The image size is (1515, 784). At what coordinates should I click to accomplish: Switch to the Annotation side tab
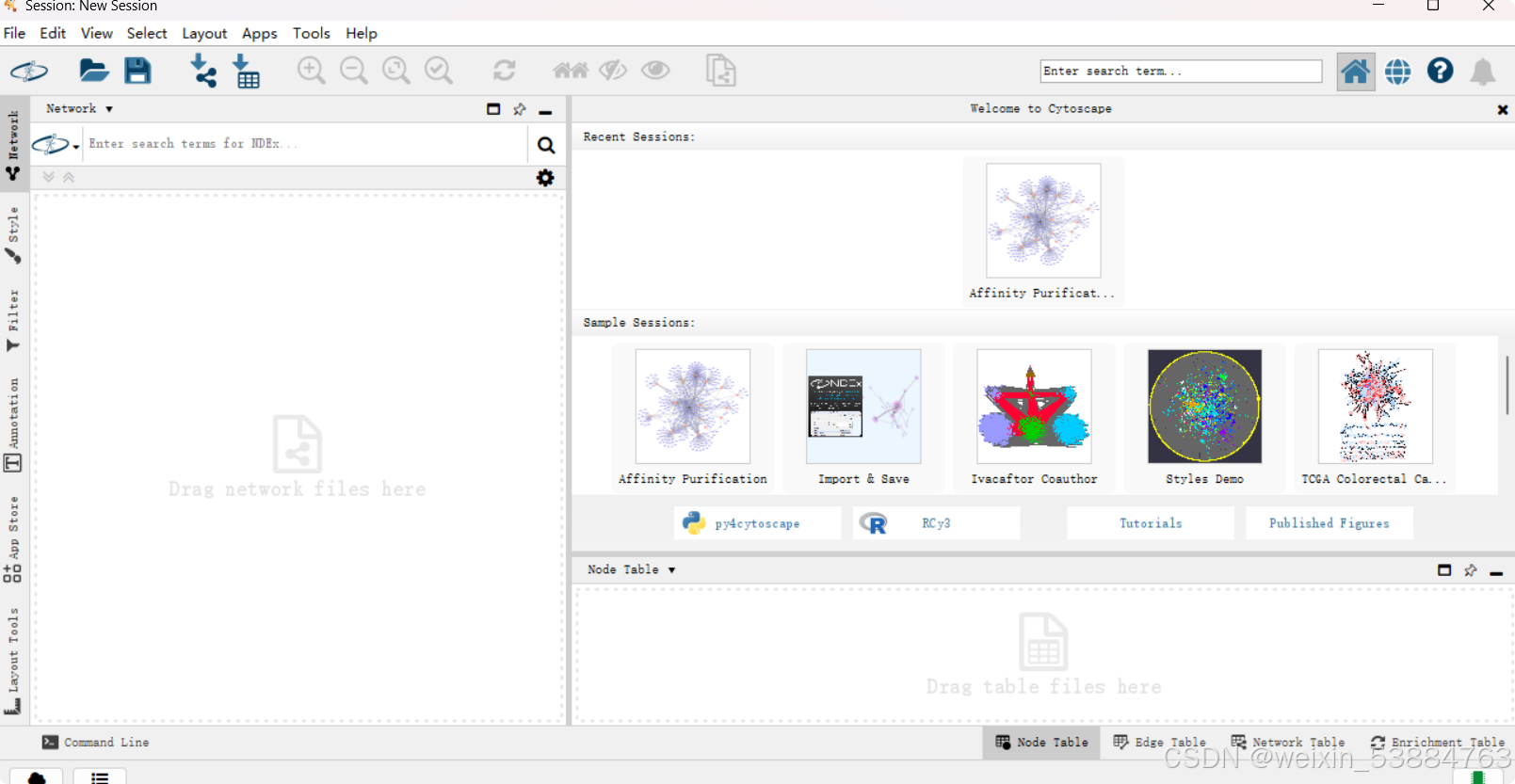coord(13,424)
